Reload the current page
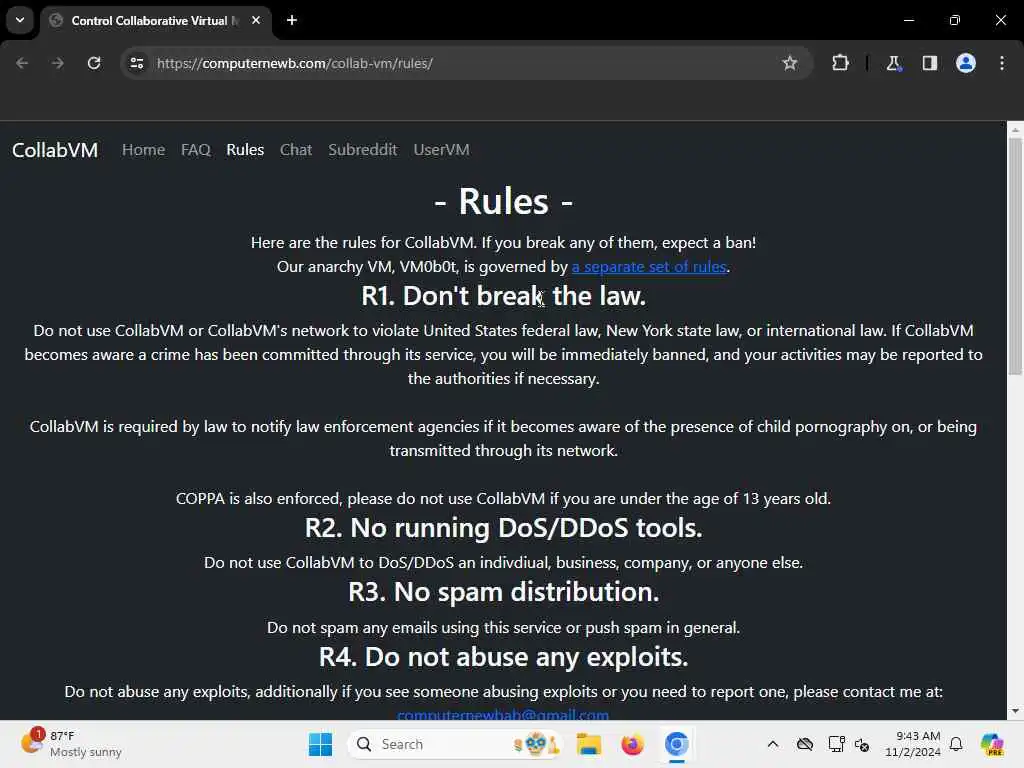 click(x=94, y=63)
